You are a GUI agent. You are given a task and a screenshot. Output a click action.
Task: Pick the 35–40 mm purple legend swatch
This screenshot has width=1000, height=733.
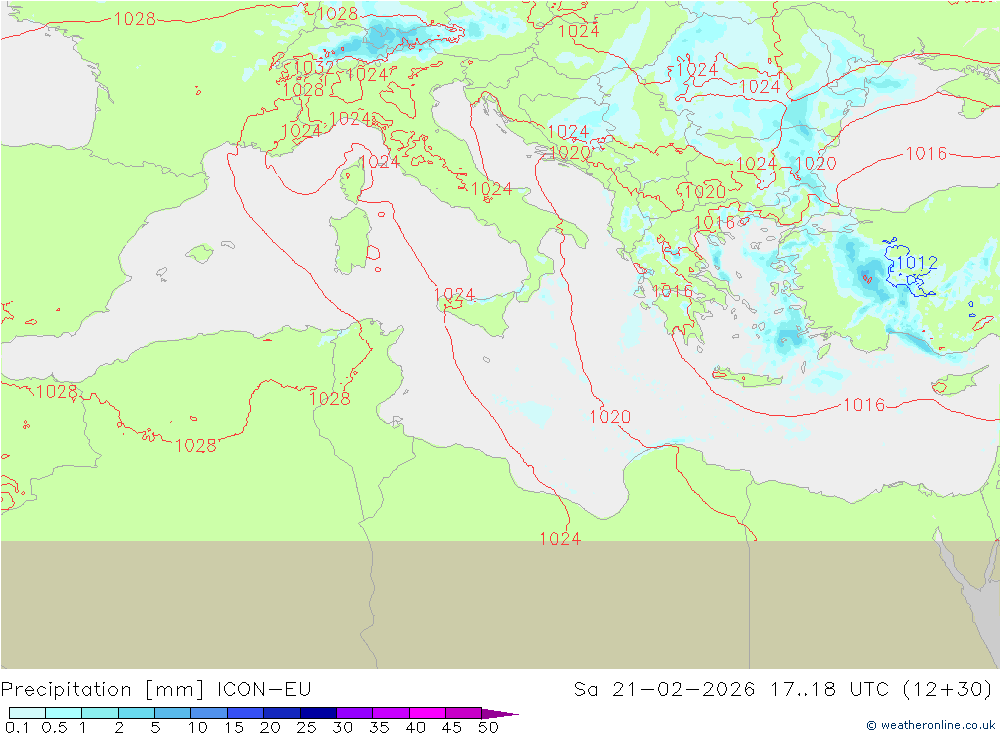(391, 713)
